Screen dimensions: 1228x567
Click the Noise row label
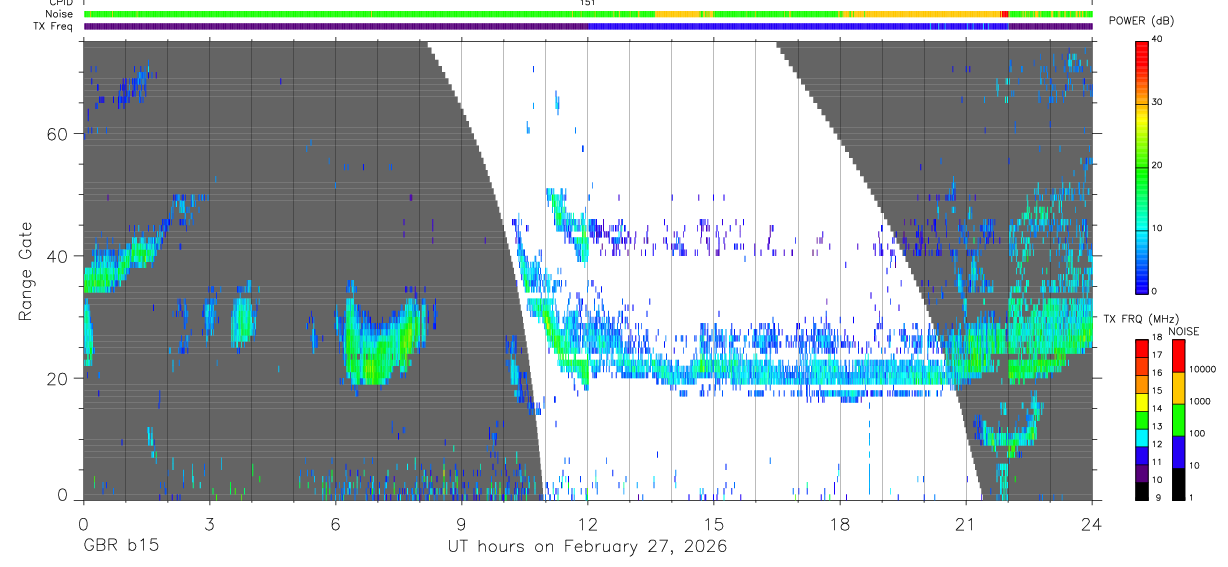click(x=61, y=14)
